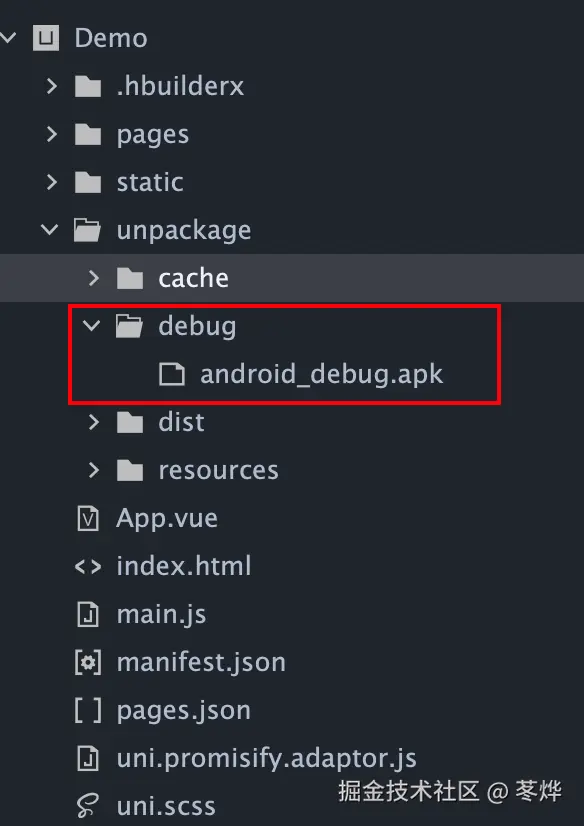Screen dimensions: 584x826
Task: Click the blank file icon of android_debug.apk
Action: click(172, 375)
